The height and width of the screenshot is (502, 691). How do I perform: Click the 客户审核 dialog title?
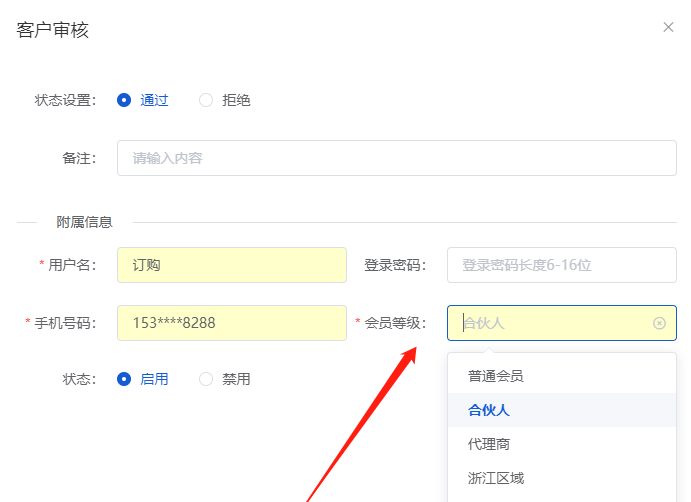(53, 30)
